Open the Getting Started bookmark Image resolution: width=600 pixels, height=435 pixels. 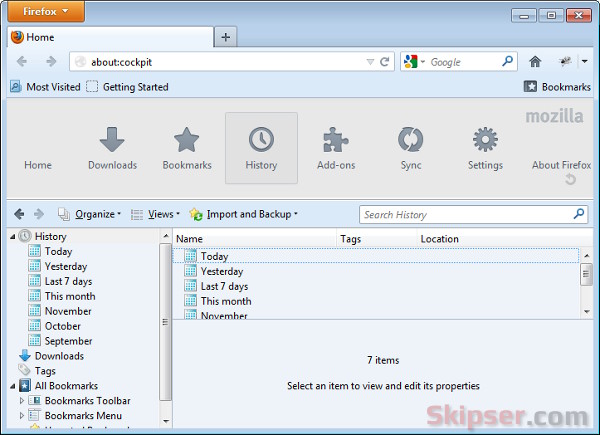[x=127, y=87]
